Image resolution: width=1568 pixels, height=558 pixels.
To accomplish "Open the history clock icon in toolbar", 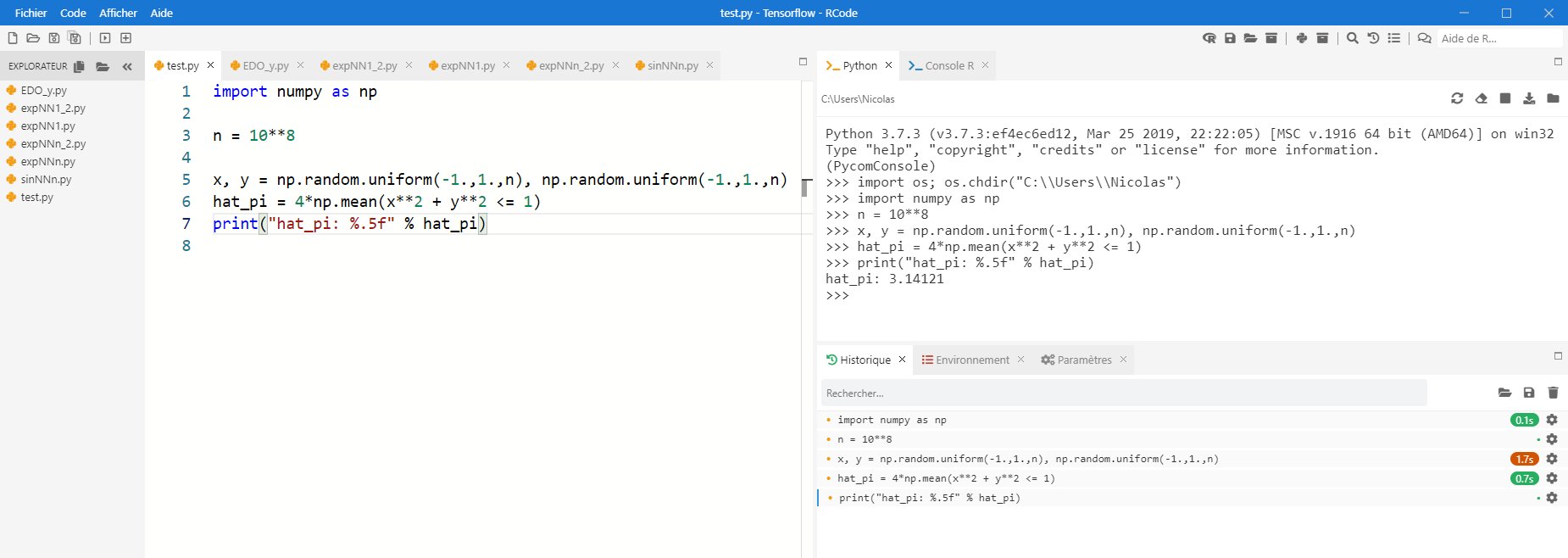I will tap(1373, 38).
